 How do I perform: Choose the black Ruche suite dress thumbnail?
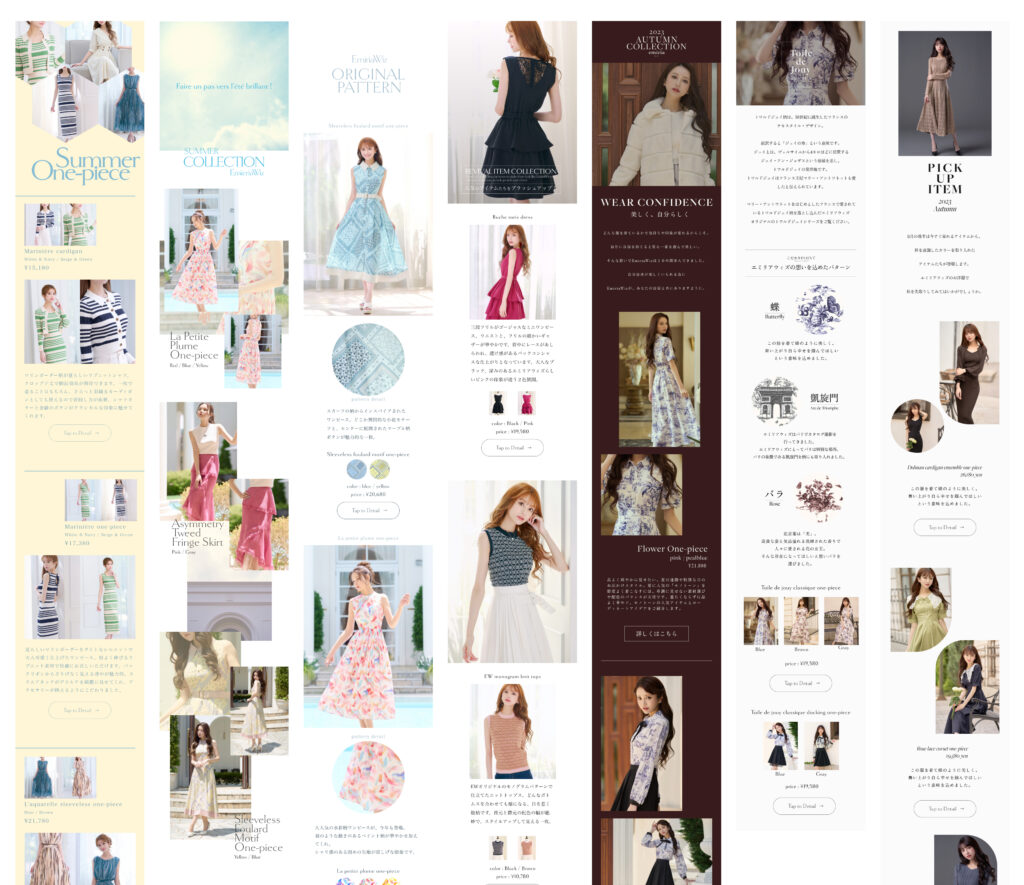tap(497, 403)
